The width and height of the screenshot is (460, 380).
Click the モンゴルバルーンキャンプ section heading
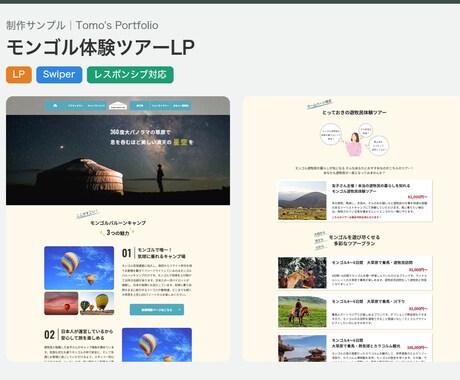click(118, 223)
